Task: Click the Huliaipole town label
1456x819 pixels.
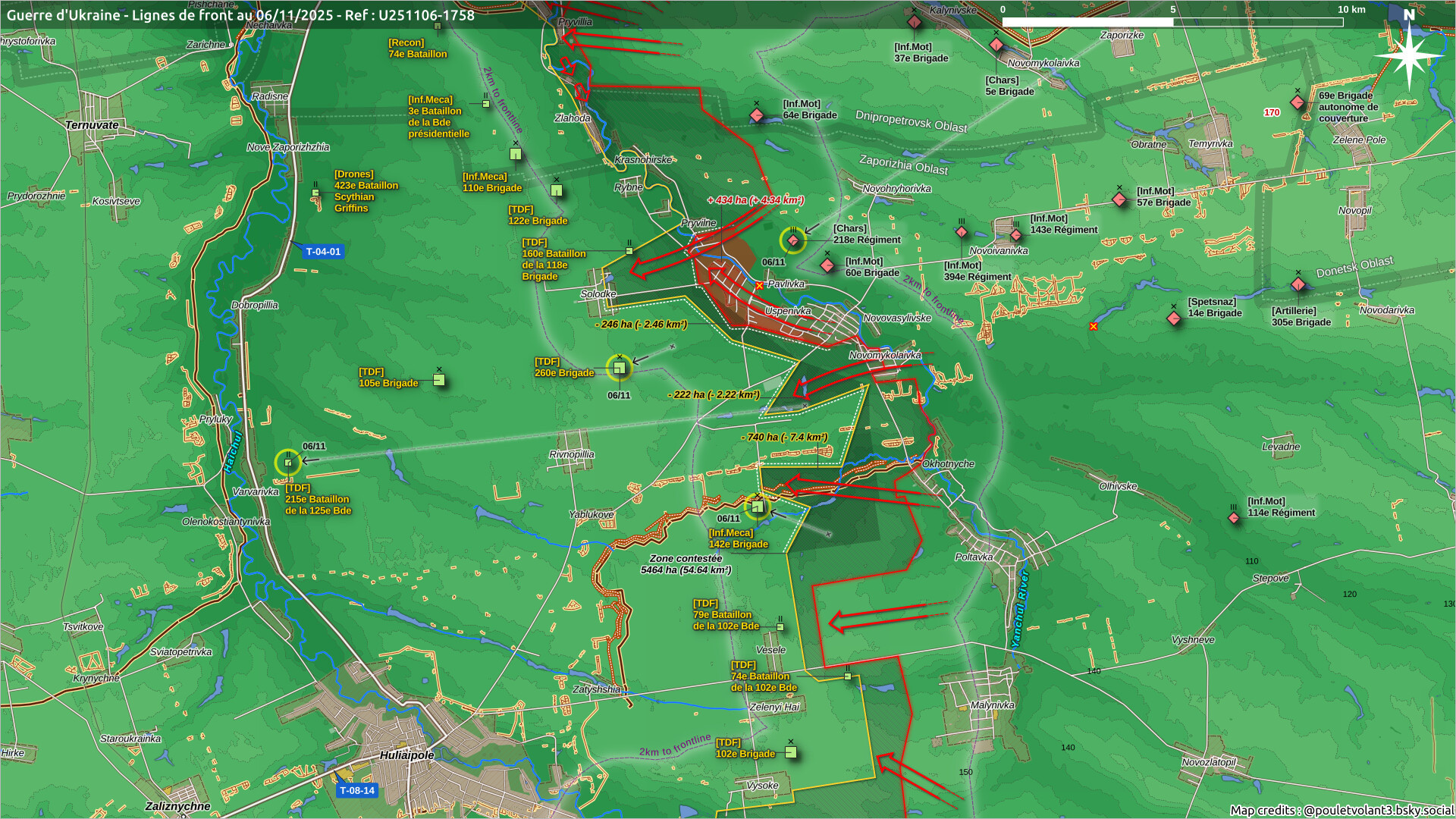Action: point(406,755)
